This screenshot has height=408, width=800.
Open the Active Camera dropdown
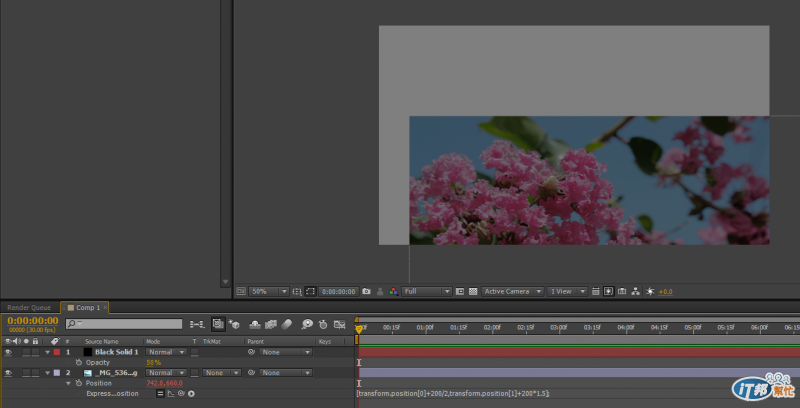point(512,291)
